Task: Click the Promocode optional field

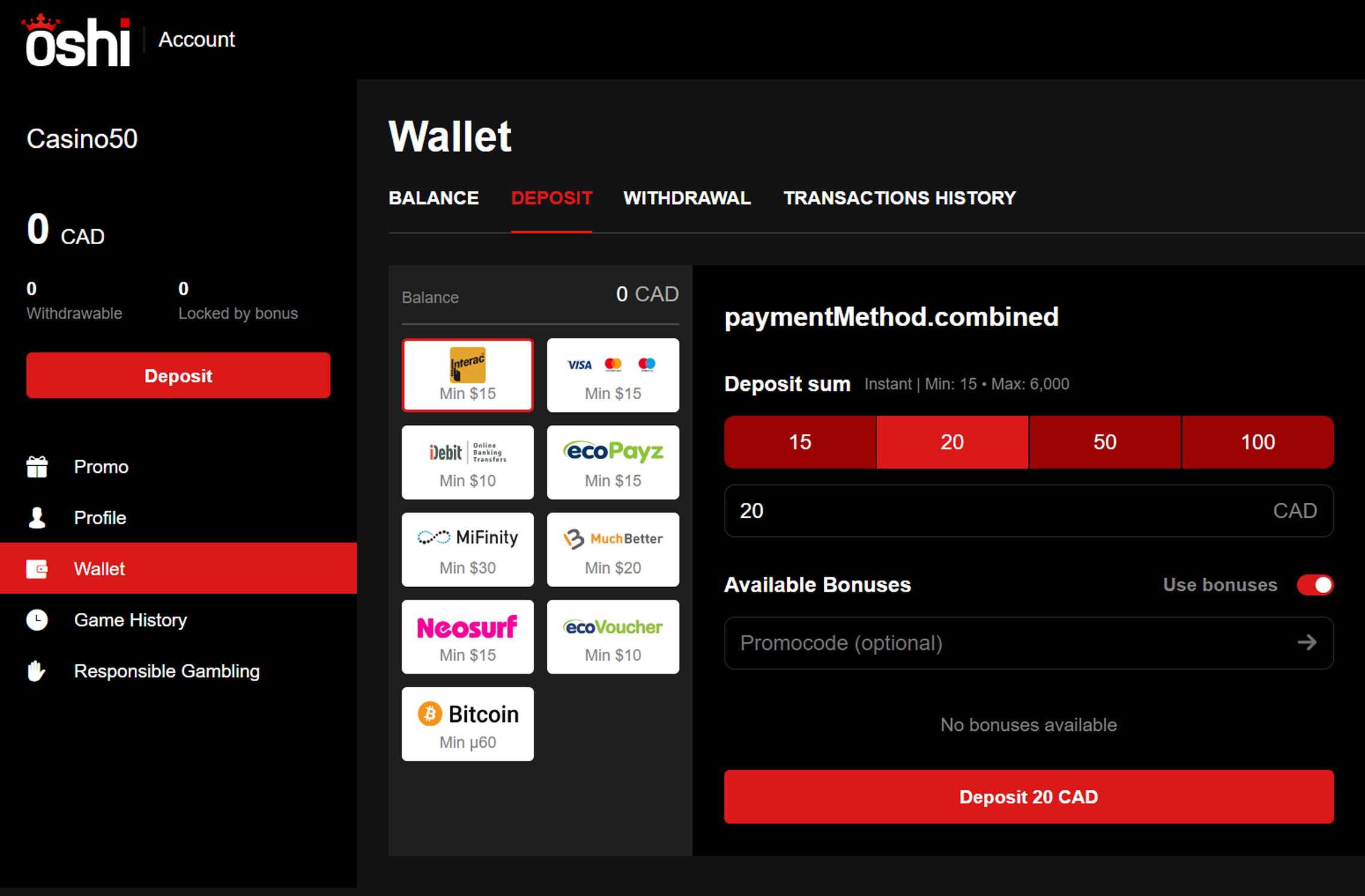Action: (x=1029, y=643)
